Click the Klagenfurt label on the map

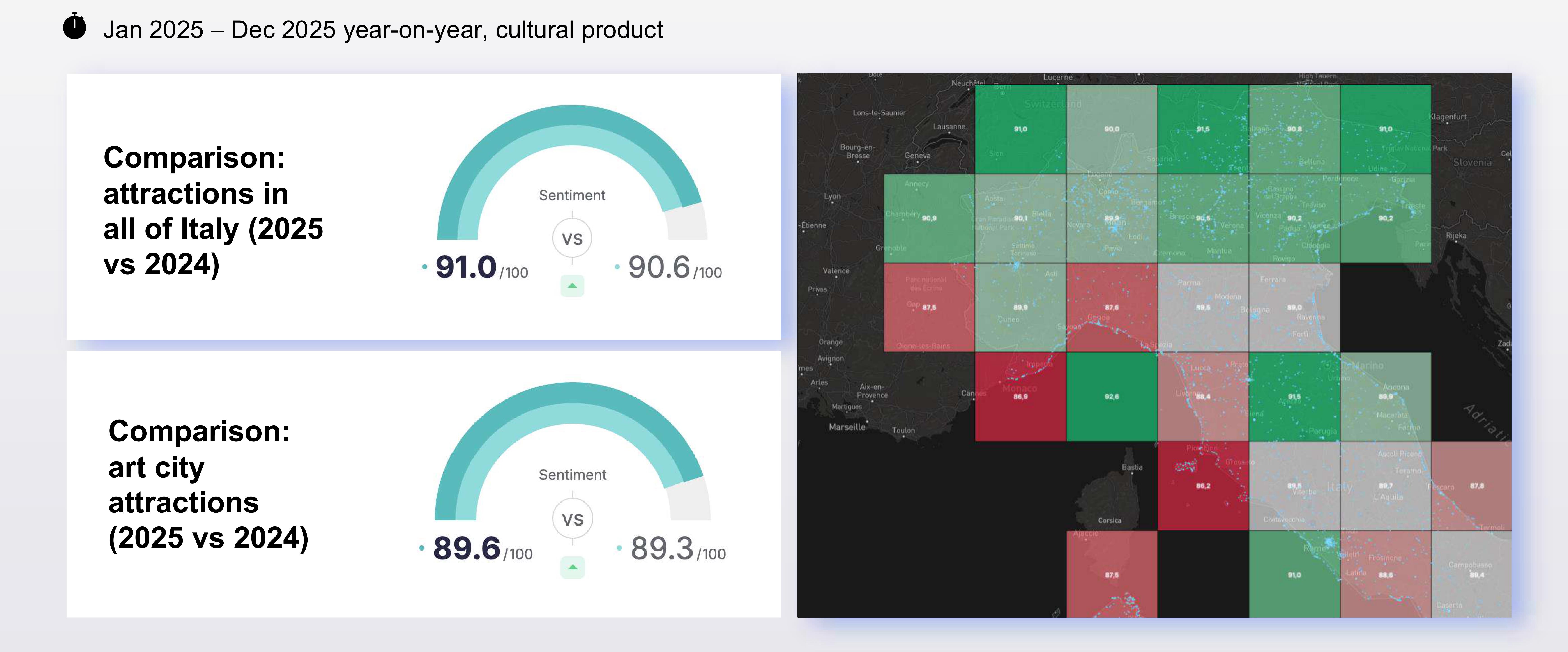[x=1448, y=117]
